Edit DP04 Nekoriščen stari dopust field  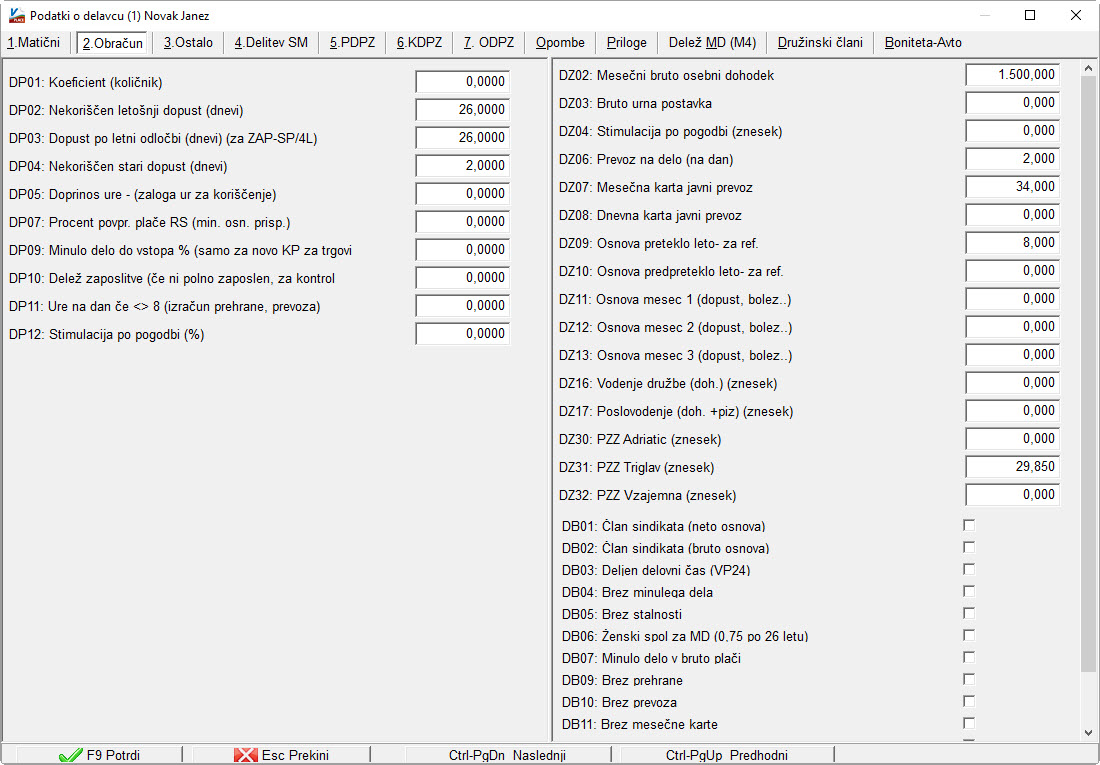pos(462,166)
